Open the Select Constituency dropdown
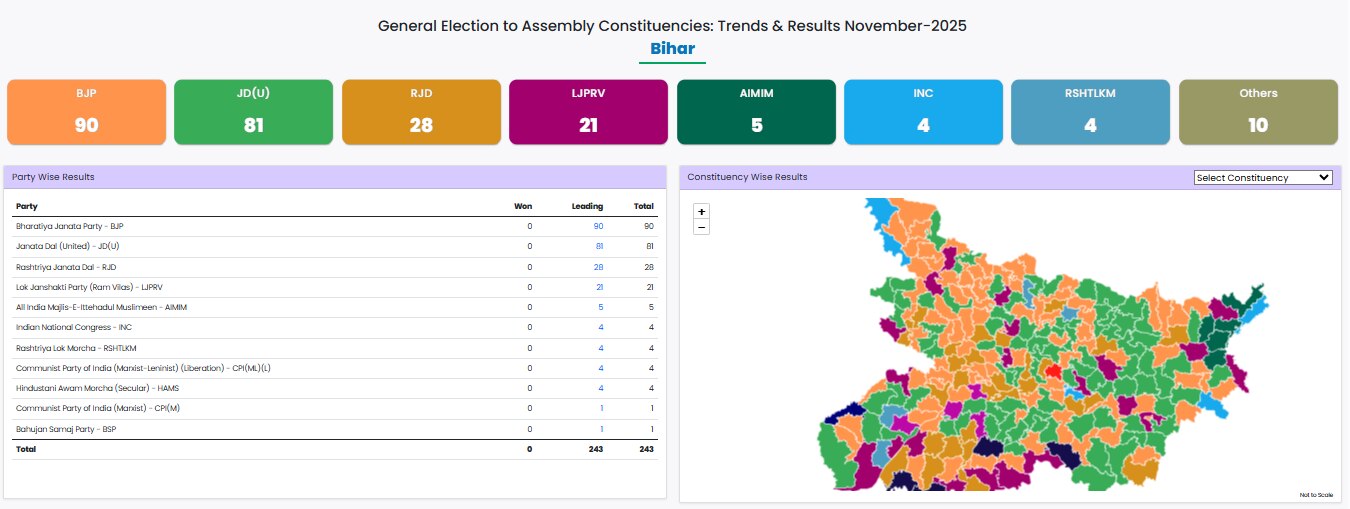 point(1263,177)
